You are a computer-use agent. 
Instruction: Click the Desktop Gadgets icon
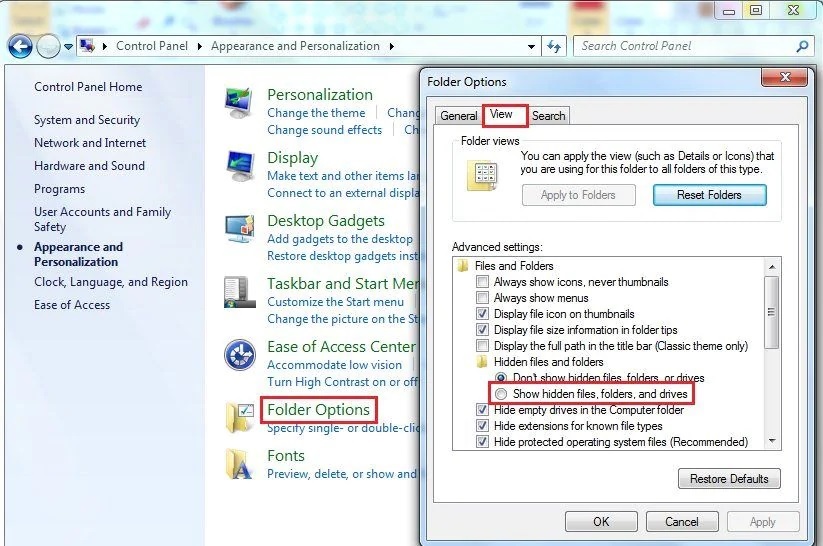[239, 229]
